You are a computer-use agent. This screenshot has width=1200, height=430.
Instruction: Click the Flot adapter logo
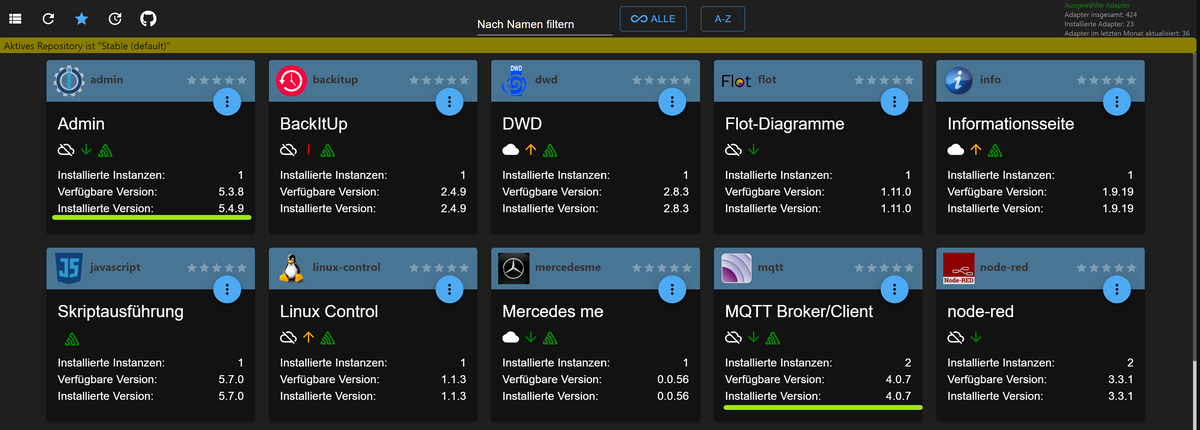(736, 80)
